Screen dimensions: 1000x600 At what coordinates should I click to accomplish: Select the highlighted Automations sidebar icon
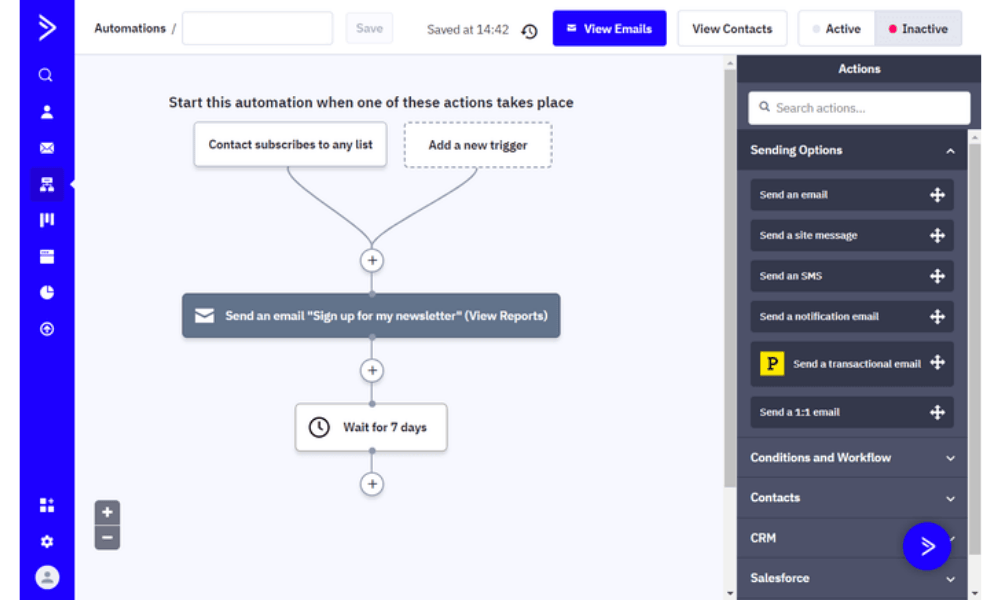pos(46,184)
